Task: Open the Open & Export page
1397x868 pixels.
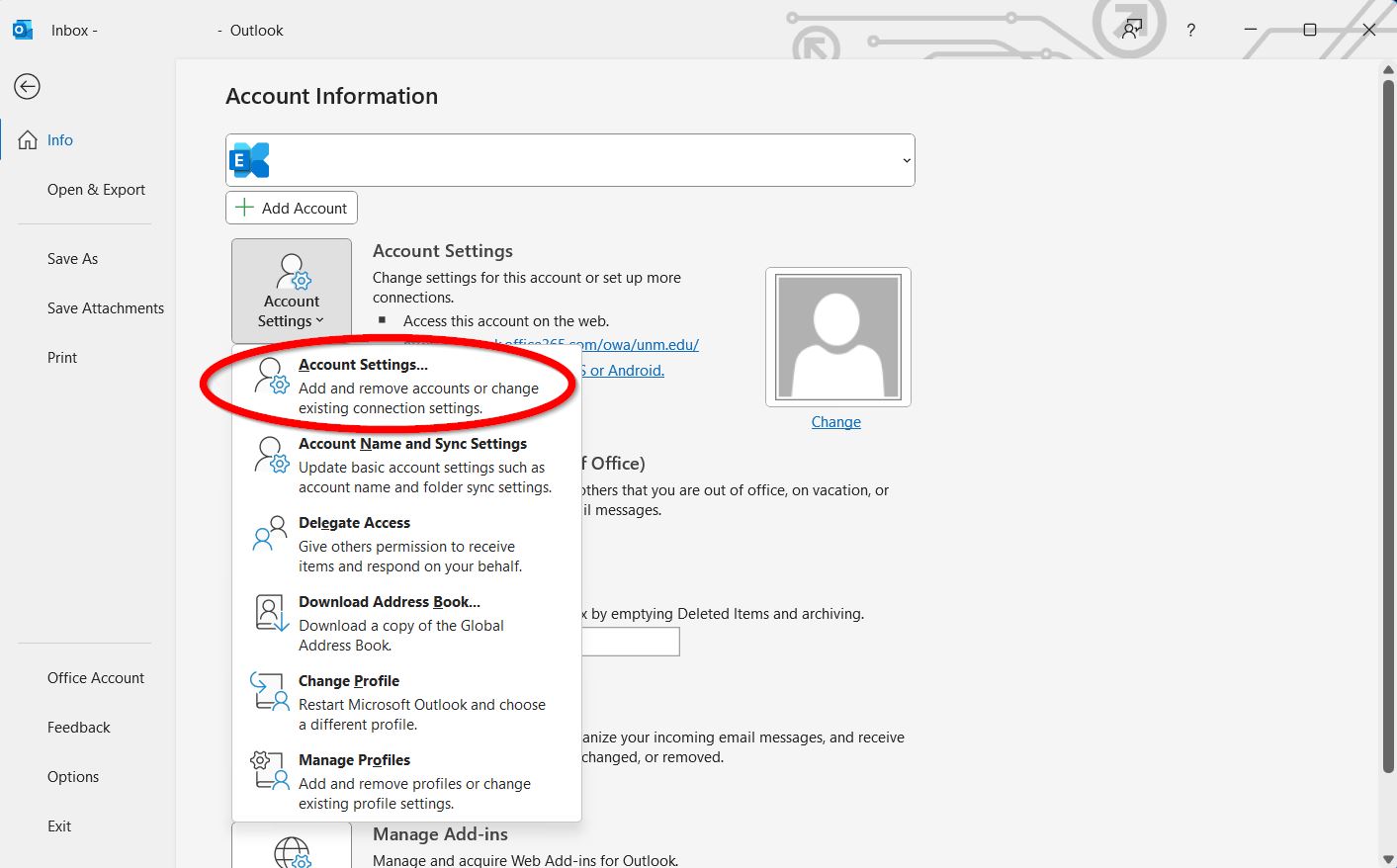Action: pos(96,190)
